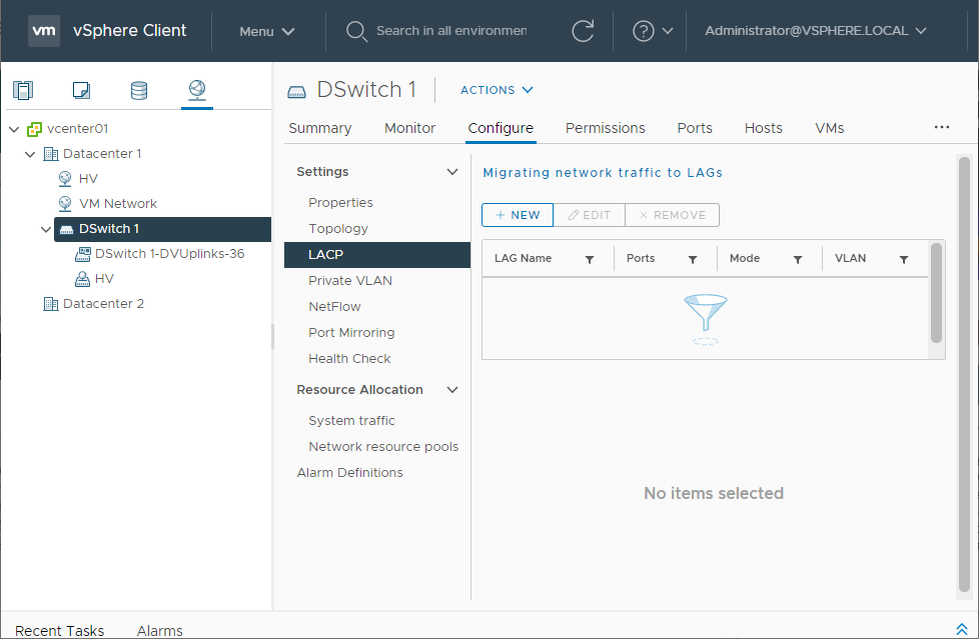Open Topology settings
Image resolution: width=979 pixels, height=639 pixels.
tap(338, 229)
